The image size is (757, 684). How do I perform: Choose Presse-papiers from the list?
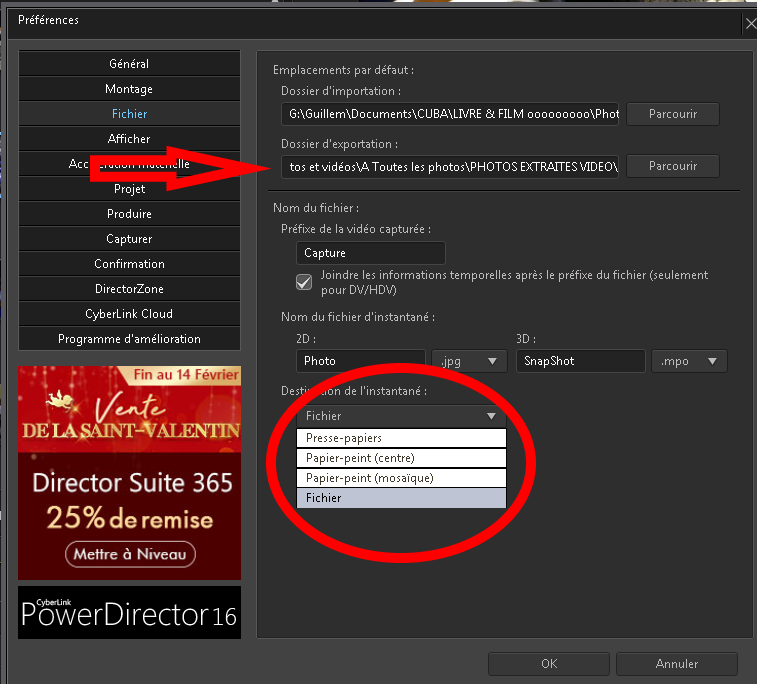[401, 438]
